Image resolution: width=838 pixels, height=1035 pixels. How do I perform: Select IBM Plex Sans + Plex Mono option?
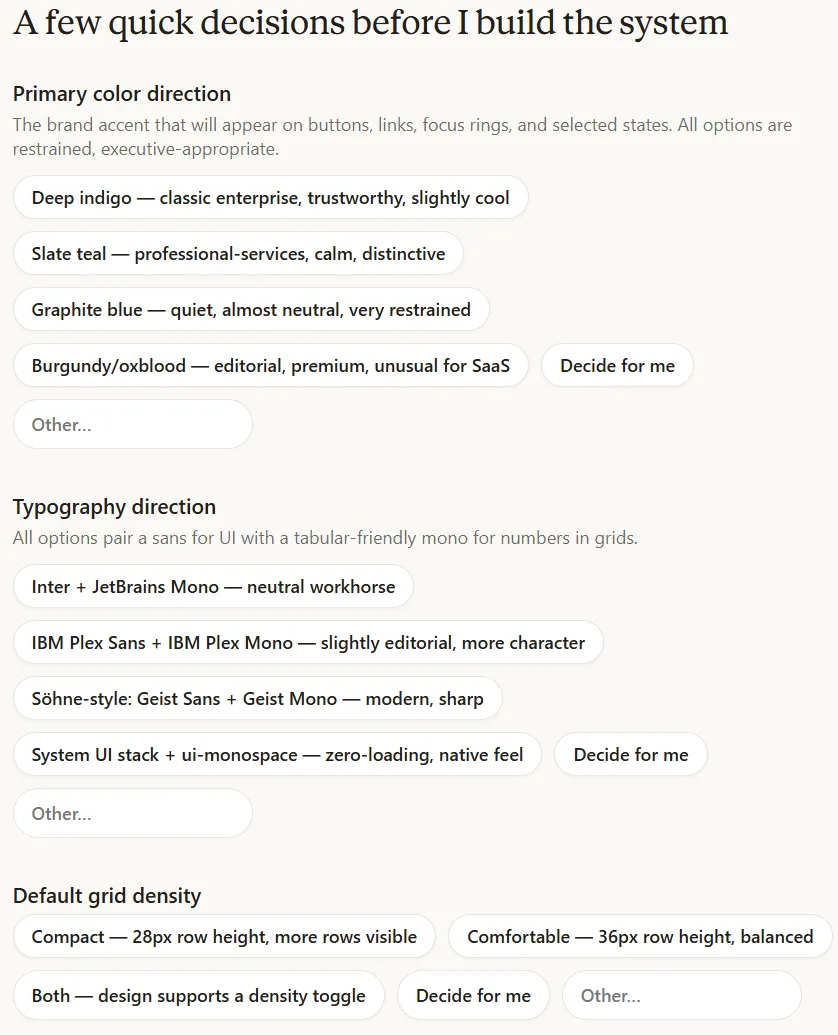coord(308,643)
